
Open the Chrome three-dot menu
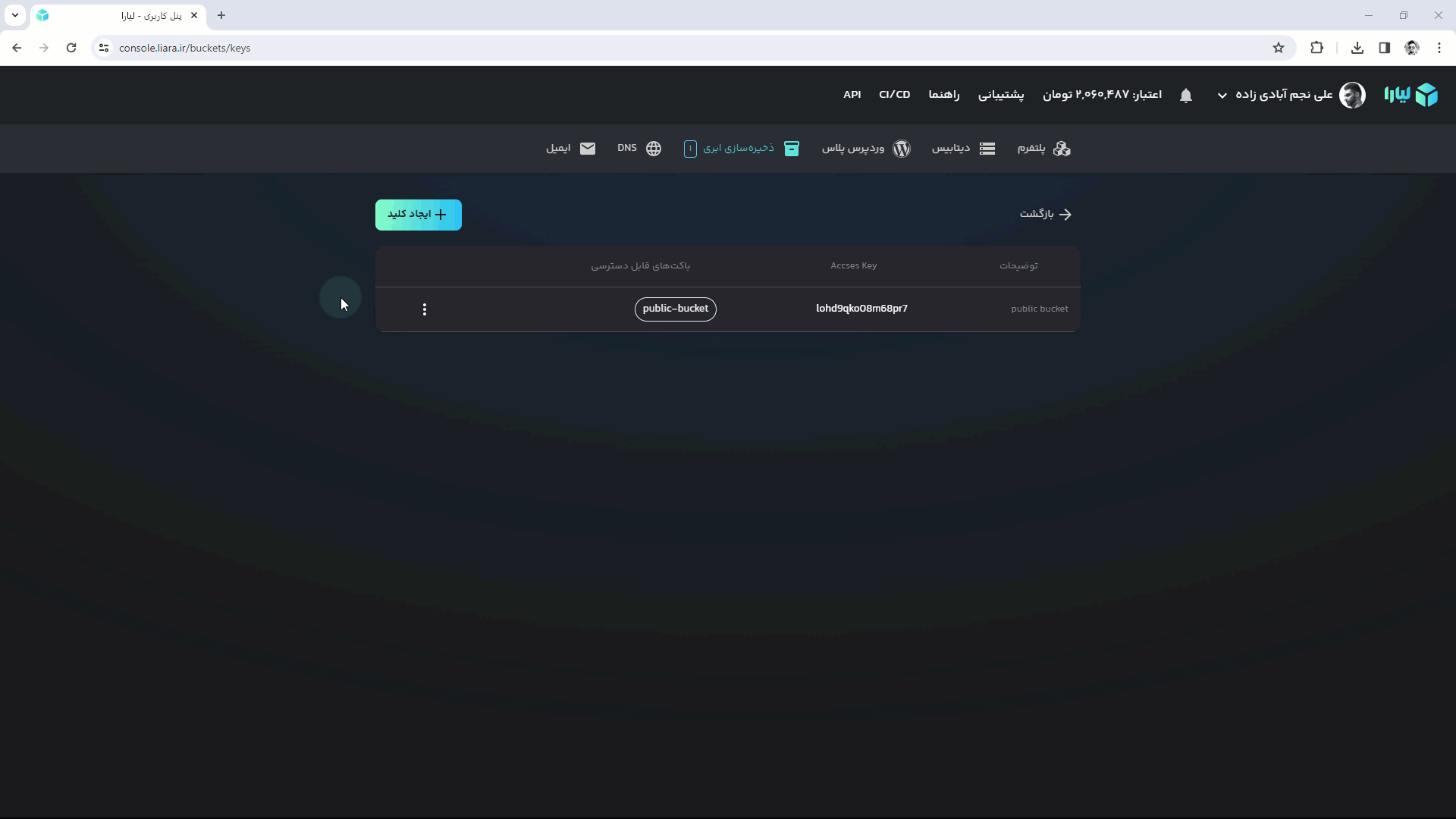pos(1439,48)
